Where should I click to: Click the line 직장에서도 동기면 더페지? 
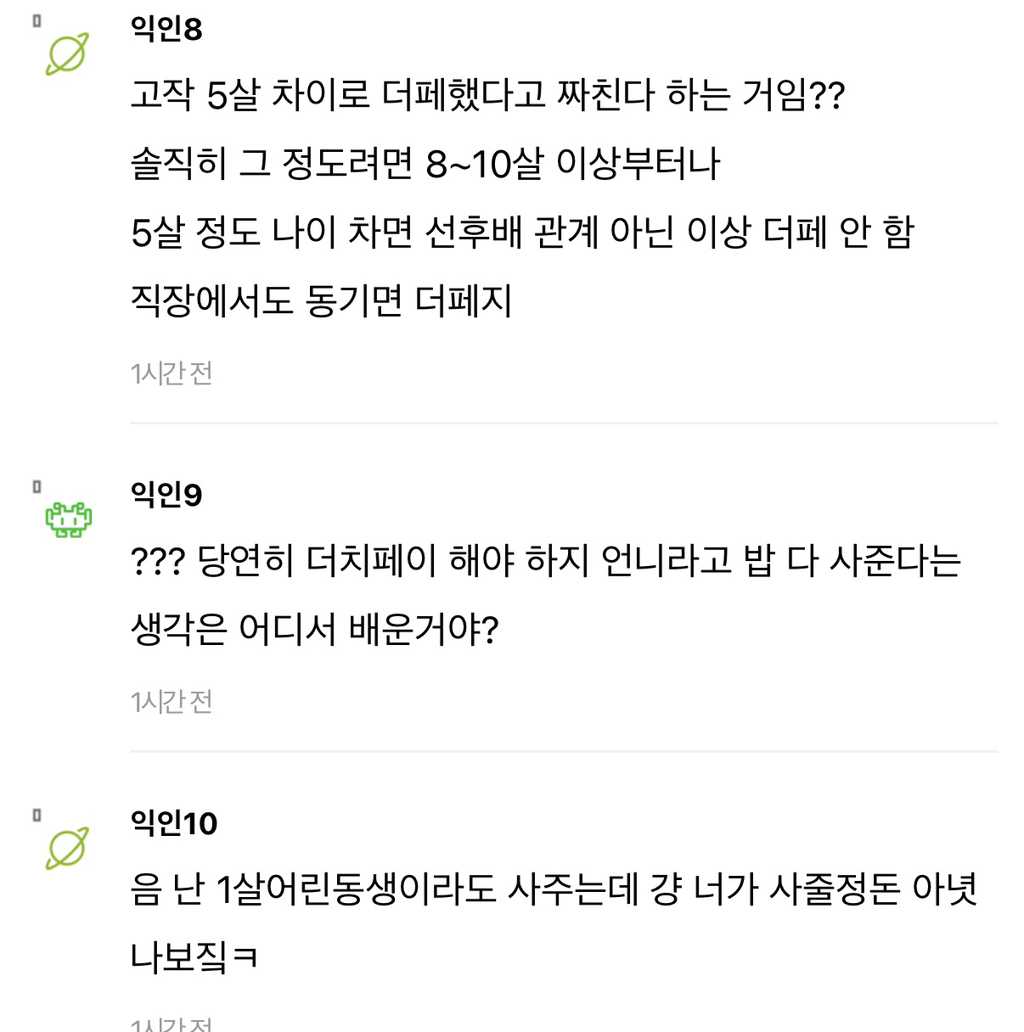[x=321, y=300]
